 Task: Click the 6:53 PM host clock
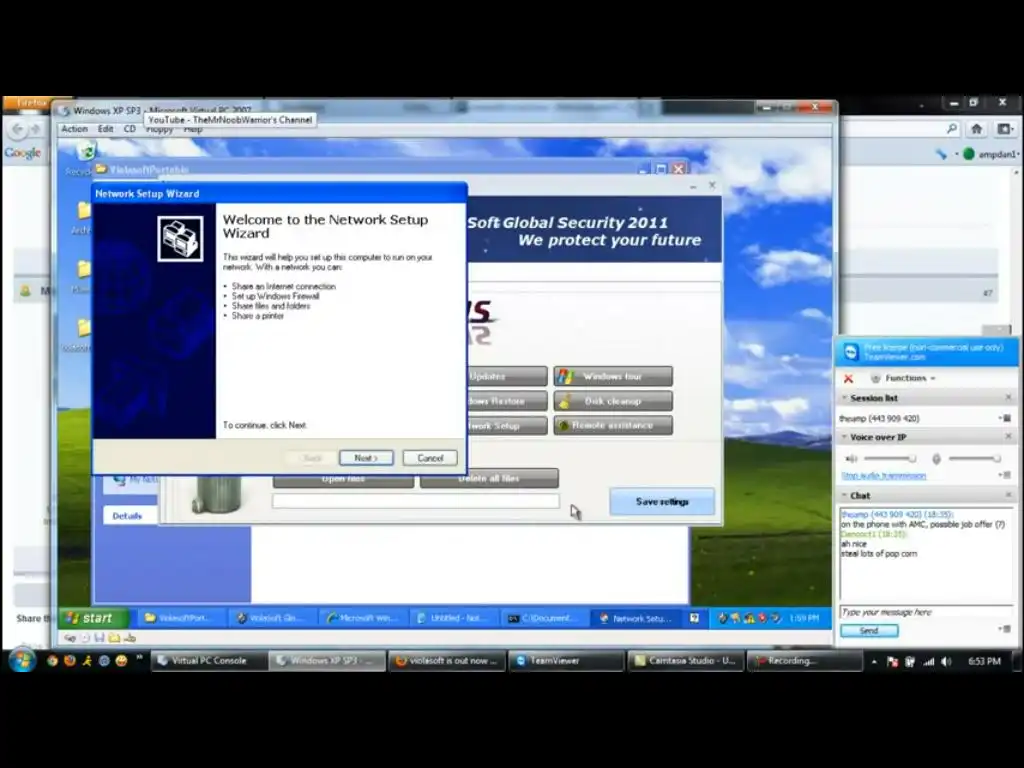coord(984,661)
